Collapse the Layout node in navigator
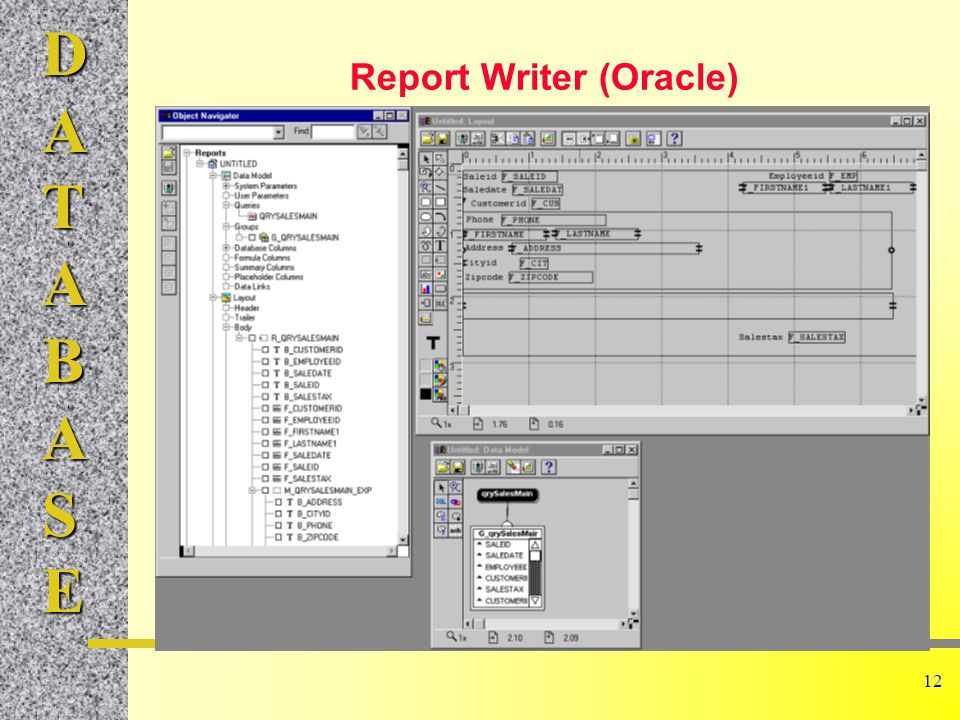The width and height of the screenshot is (960, 720). tap(213, 298)
